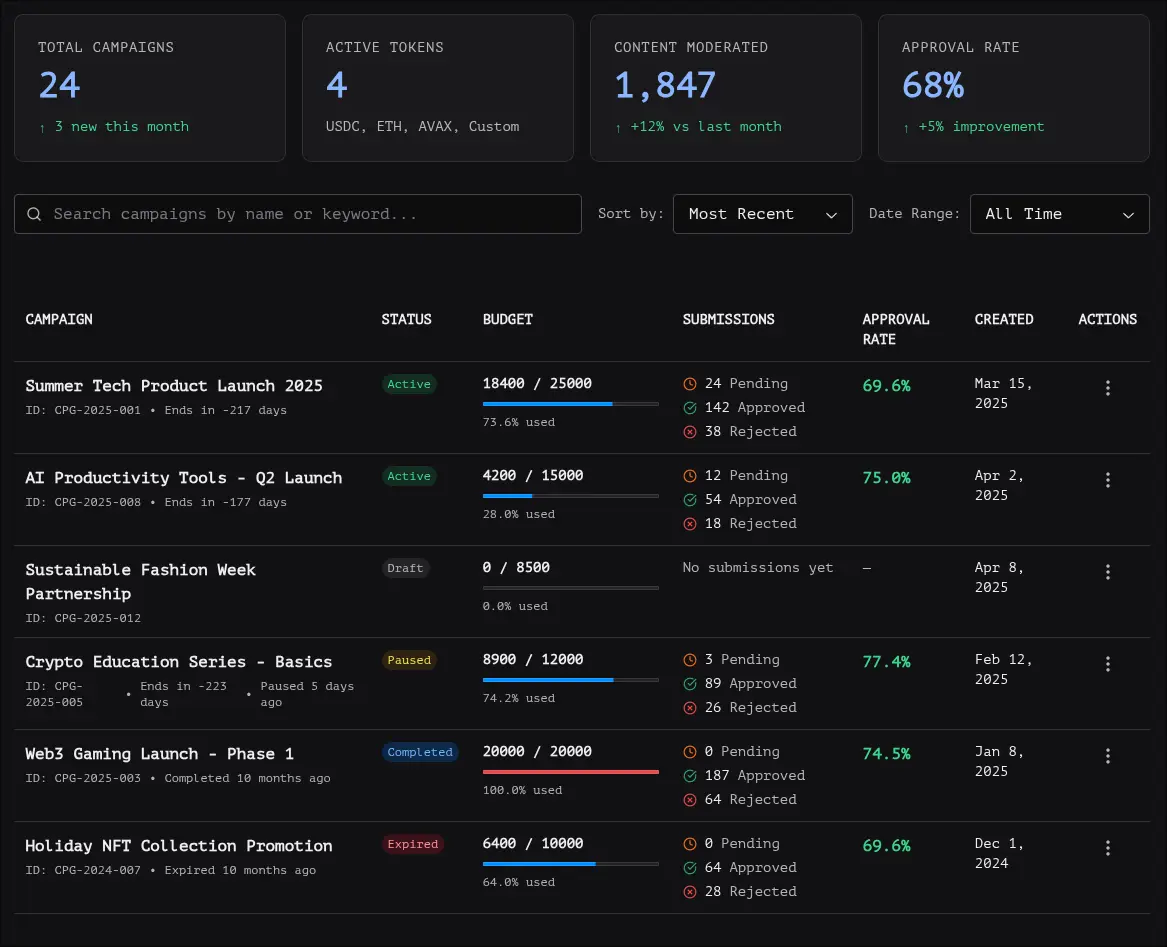
Task: Click the campaign search input field
Action: (298, 214)
